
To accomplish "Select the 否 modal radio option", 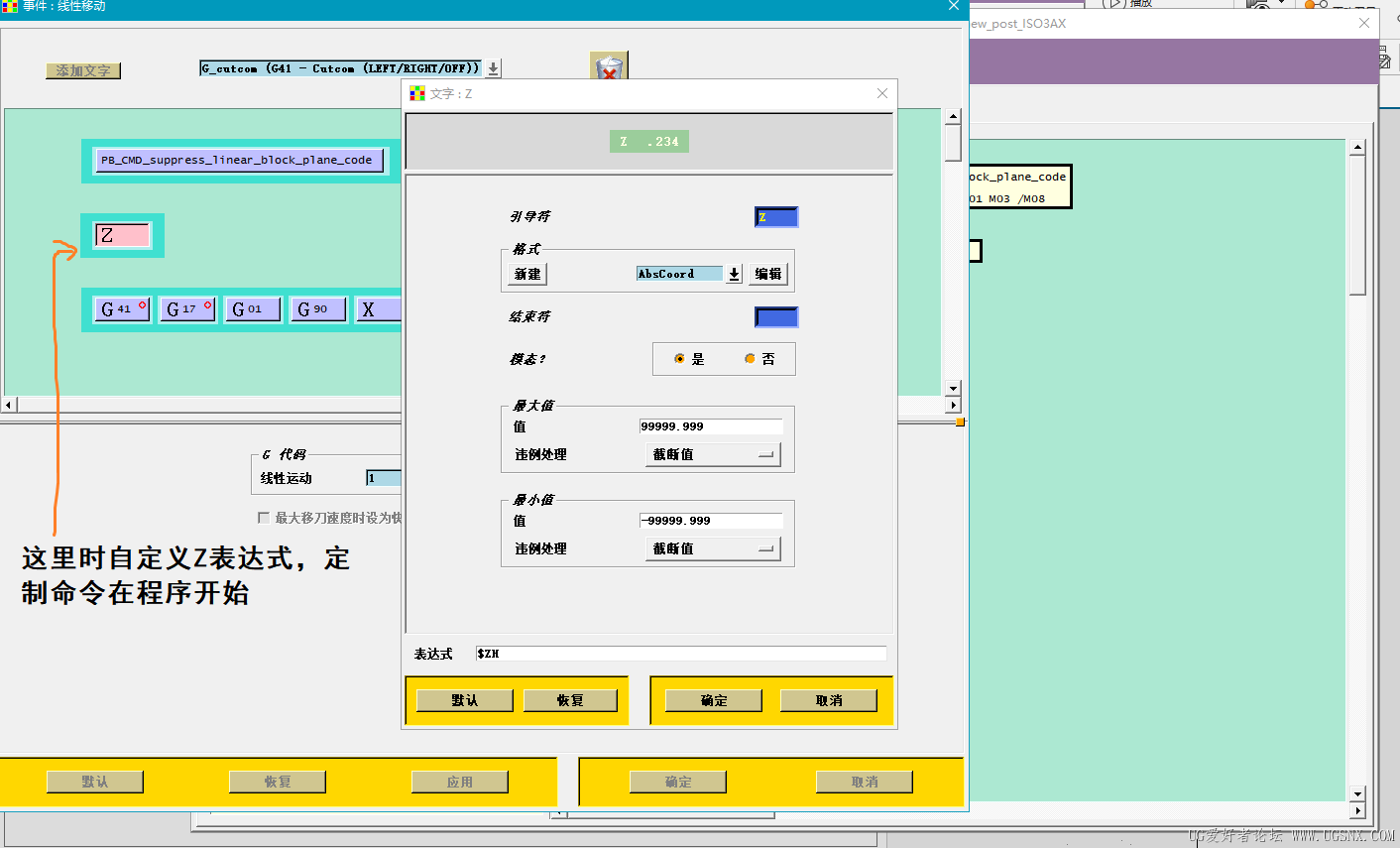I will click(759, 359).
